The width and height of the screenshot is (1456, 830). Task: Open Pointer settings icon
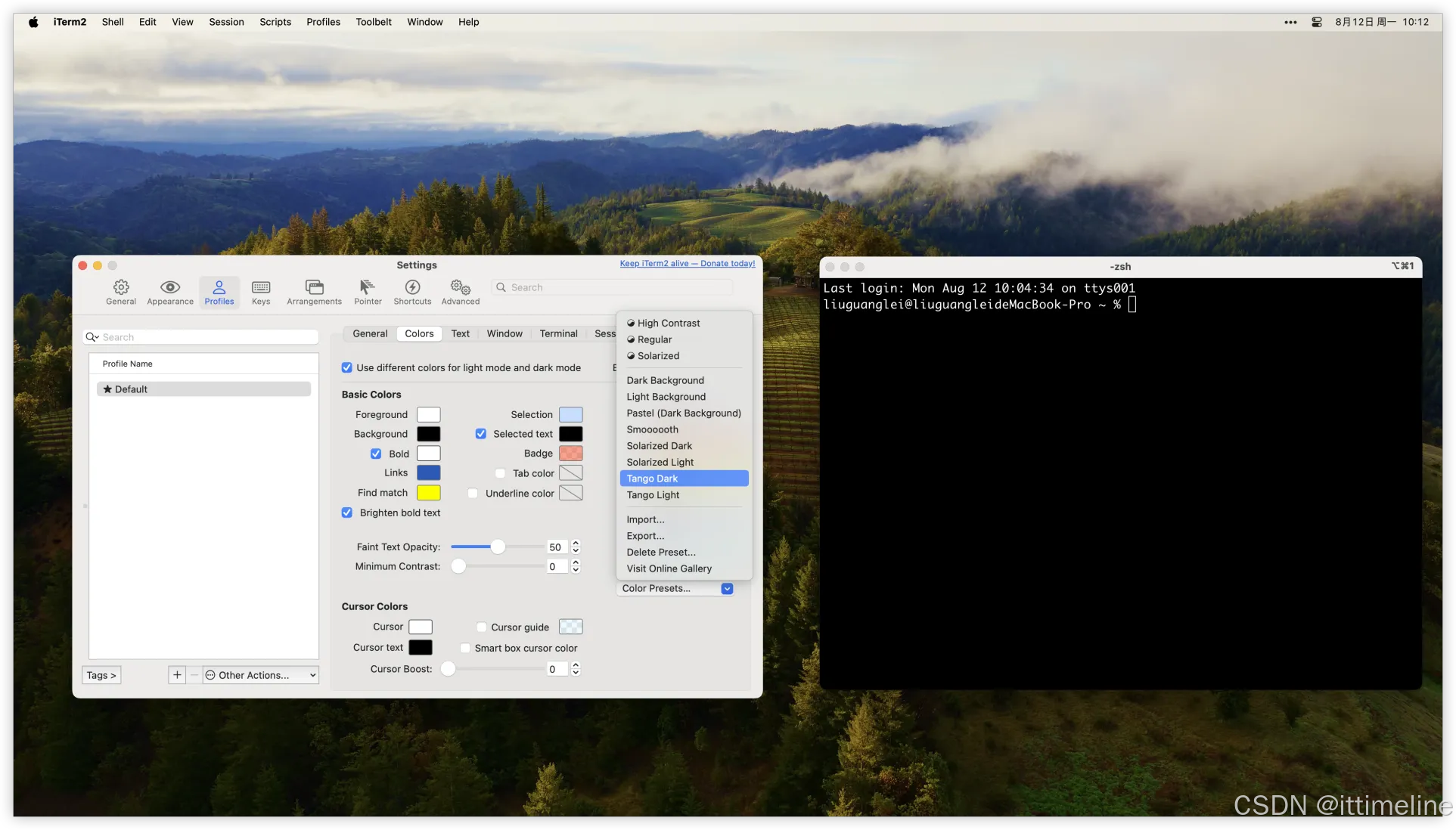click(x=368, y=287)
